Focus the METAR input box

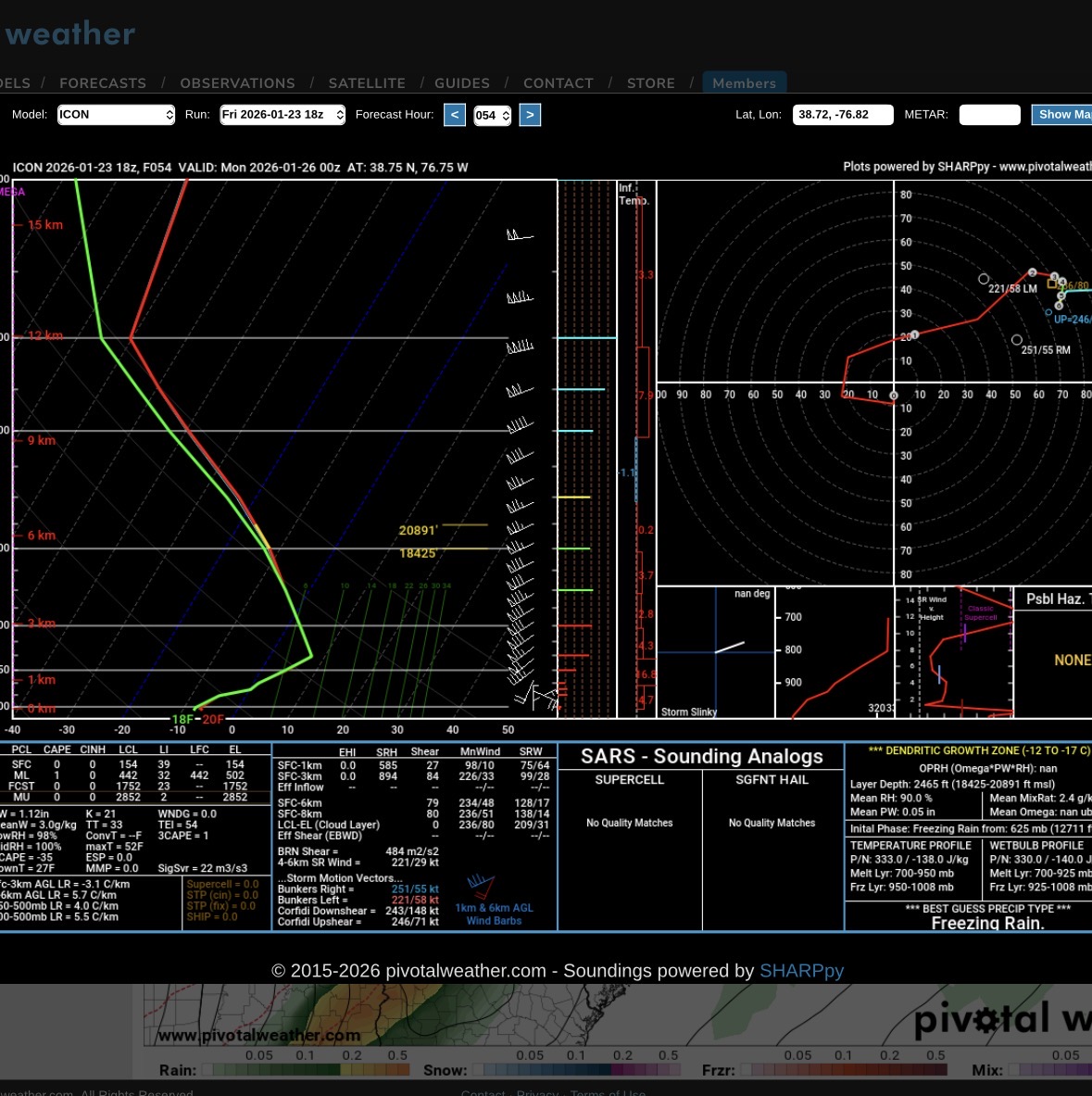pos(989,115)
